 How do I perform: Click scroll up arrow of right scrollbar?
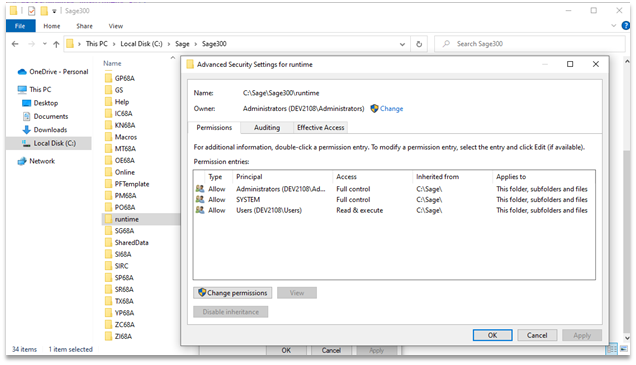[x=627, y=62]
